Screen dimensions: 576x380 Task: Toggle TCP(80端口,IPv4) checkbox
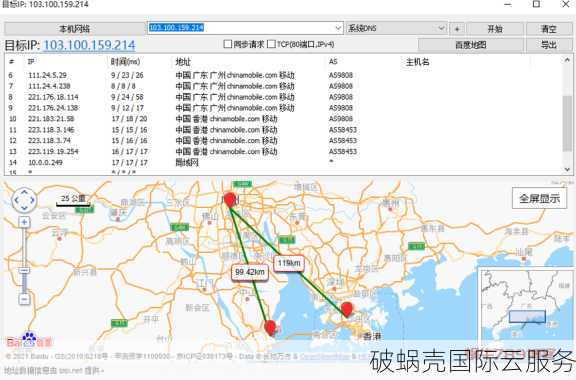pyautogui.click(x=271, y=44)
